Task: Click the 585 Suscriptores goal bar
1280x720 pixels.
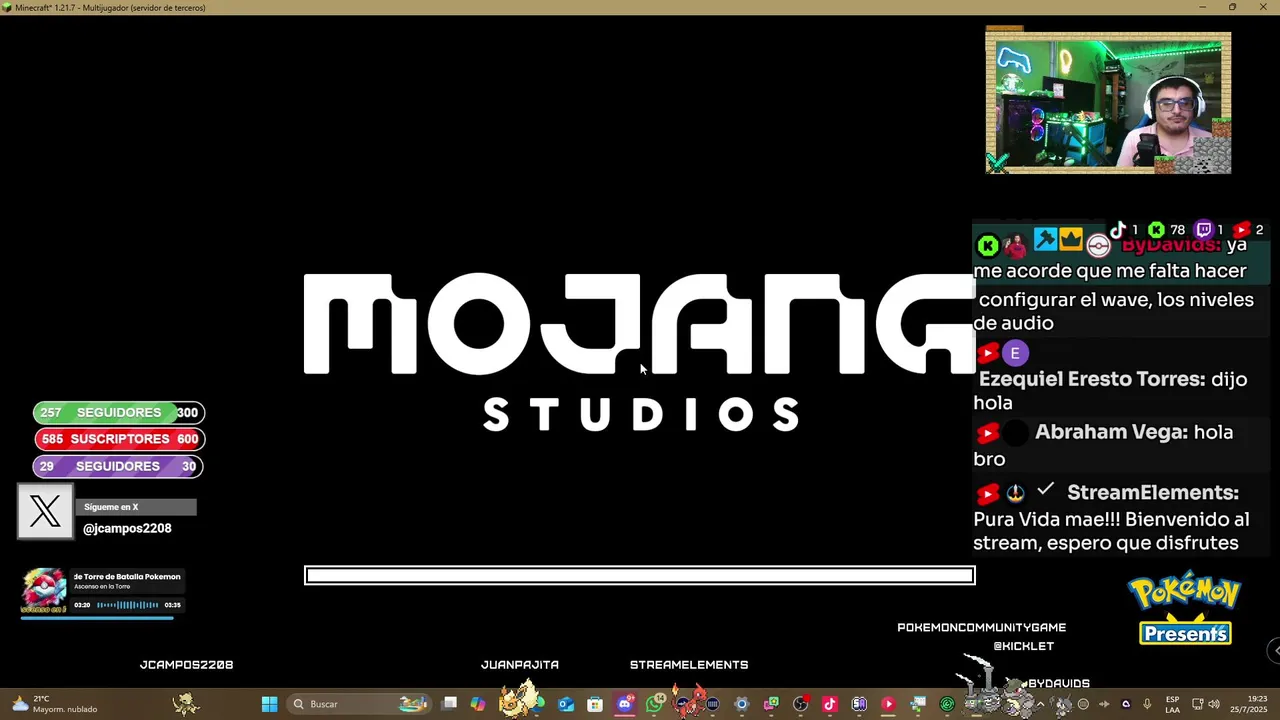Action: click(x=118, y=439)
